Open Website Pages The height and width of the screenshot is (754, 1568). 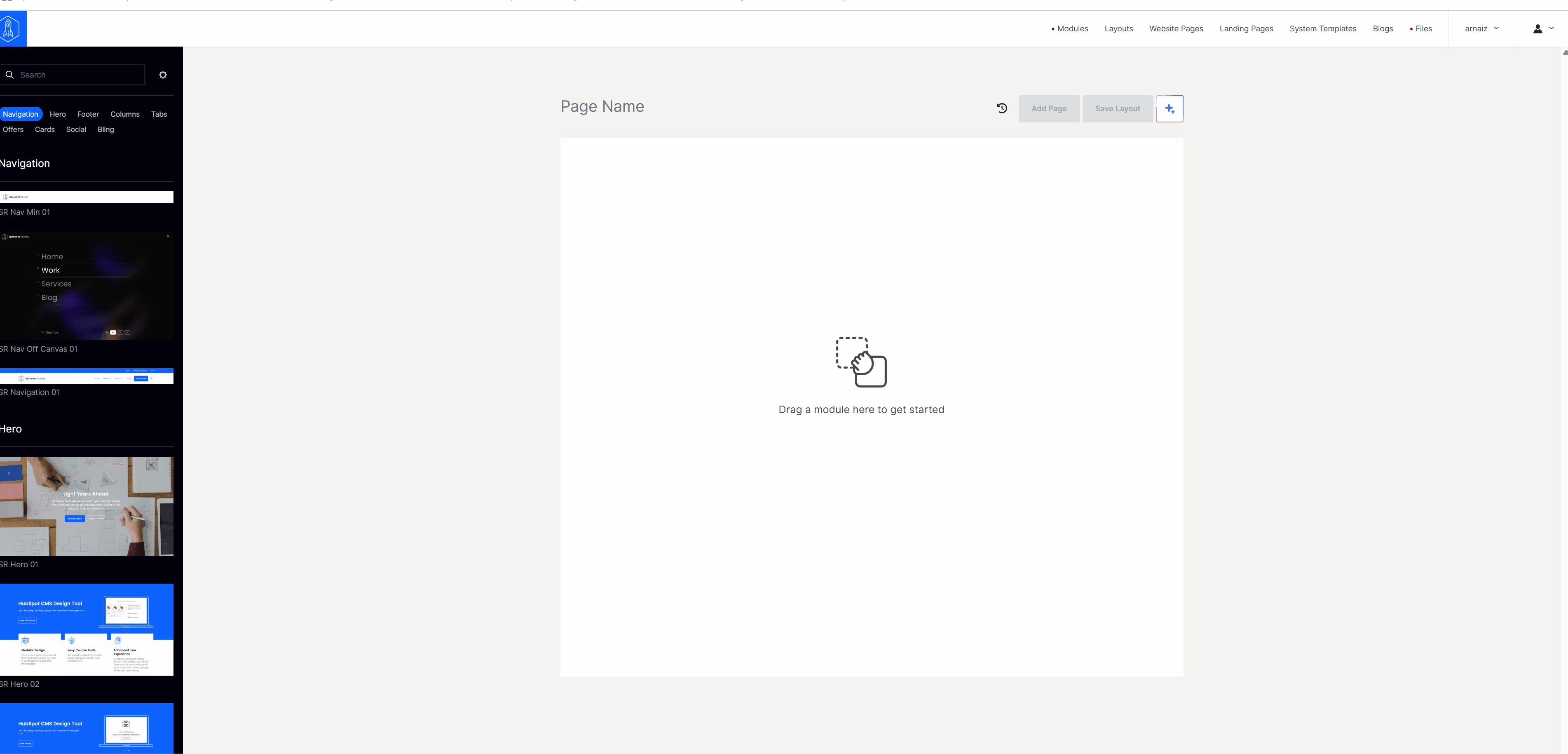click(x=1175, y=28)
